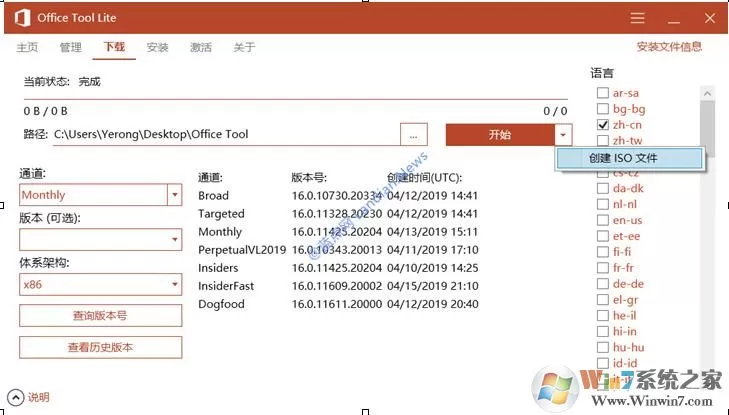The width and height of the screenshot is (729, 415).
Task: Switch to the 管理 tab
Action: (x=70, y=47)
